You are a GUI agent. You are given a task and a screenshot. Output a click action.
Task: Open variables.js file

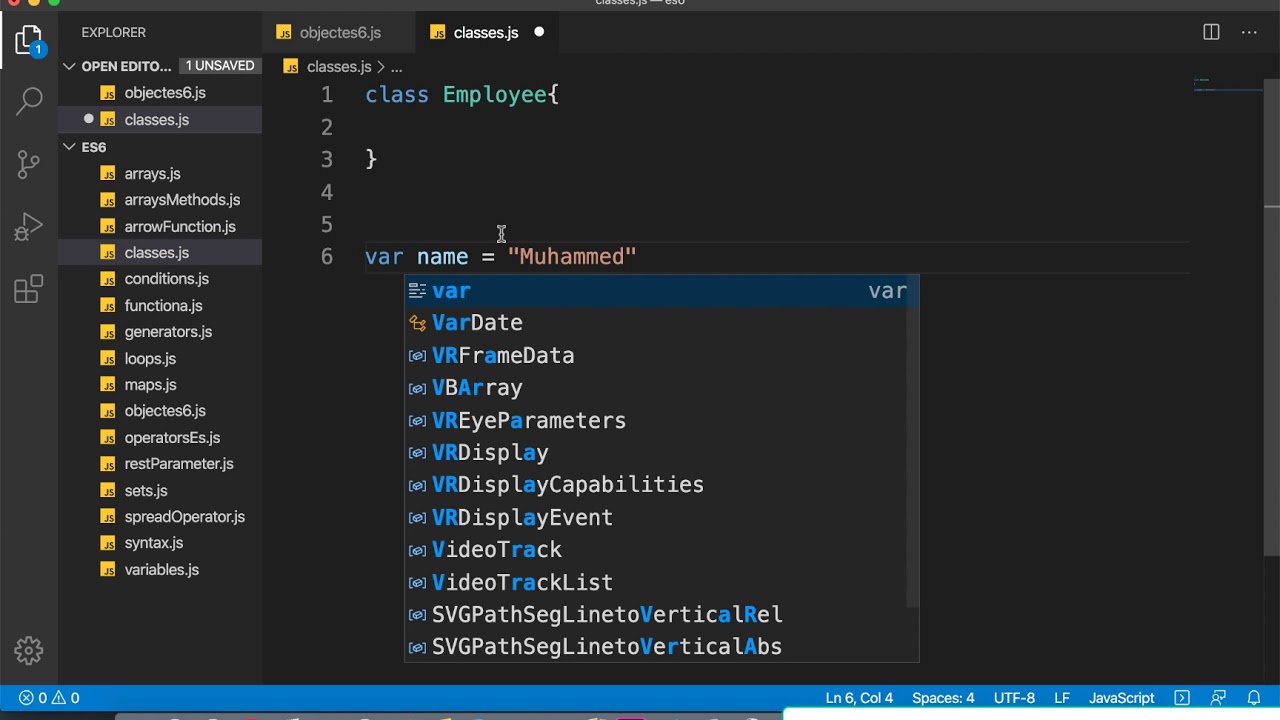(160, 570)
